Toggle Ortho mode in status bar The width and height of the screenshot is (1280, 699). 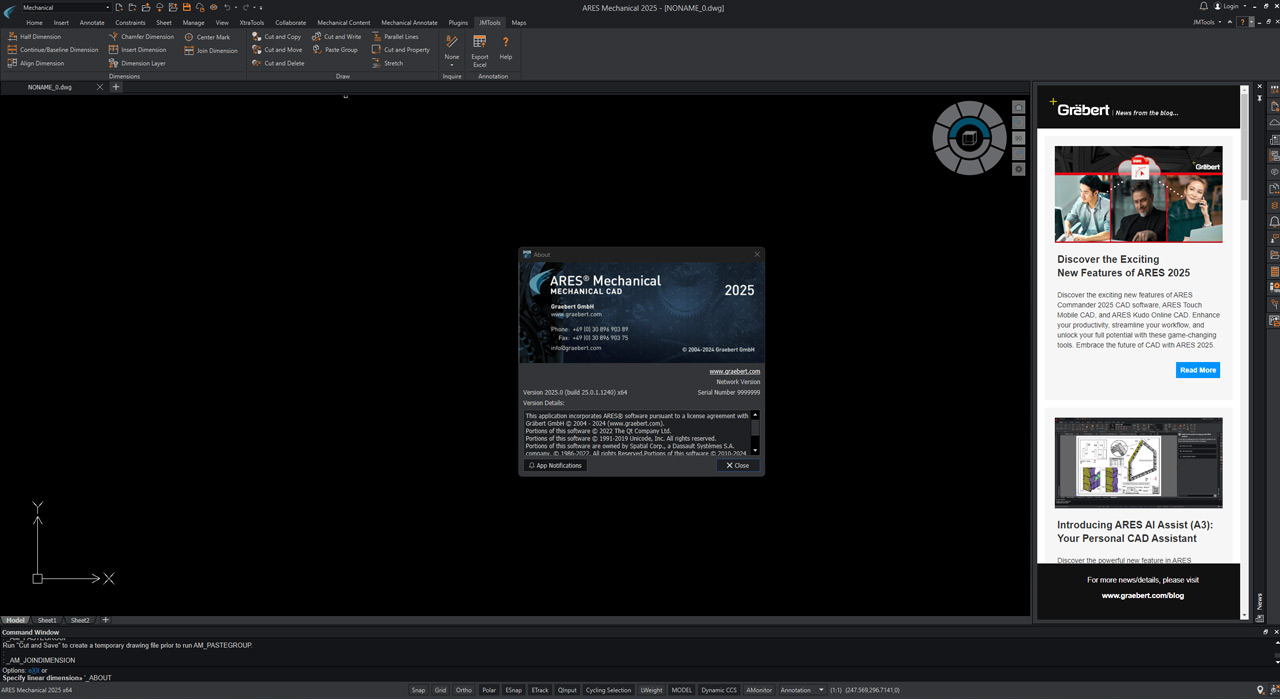click(464, 690)
